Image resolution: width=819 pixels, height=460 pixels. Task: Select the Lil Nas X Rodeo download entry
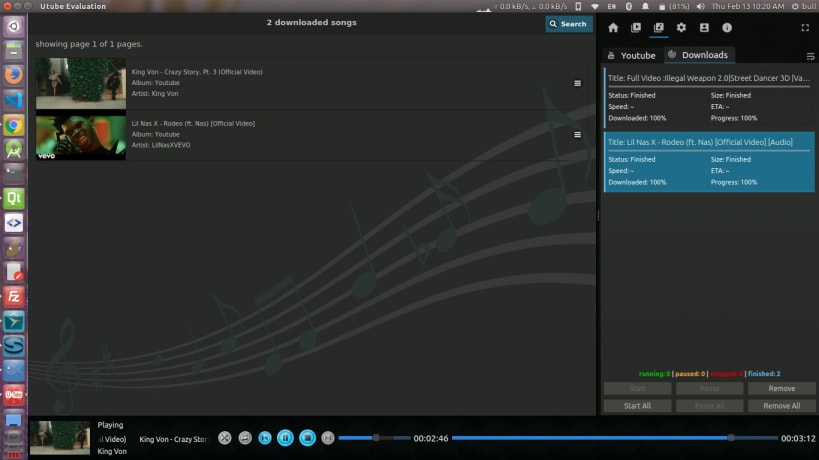[x=709, y=162]
